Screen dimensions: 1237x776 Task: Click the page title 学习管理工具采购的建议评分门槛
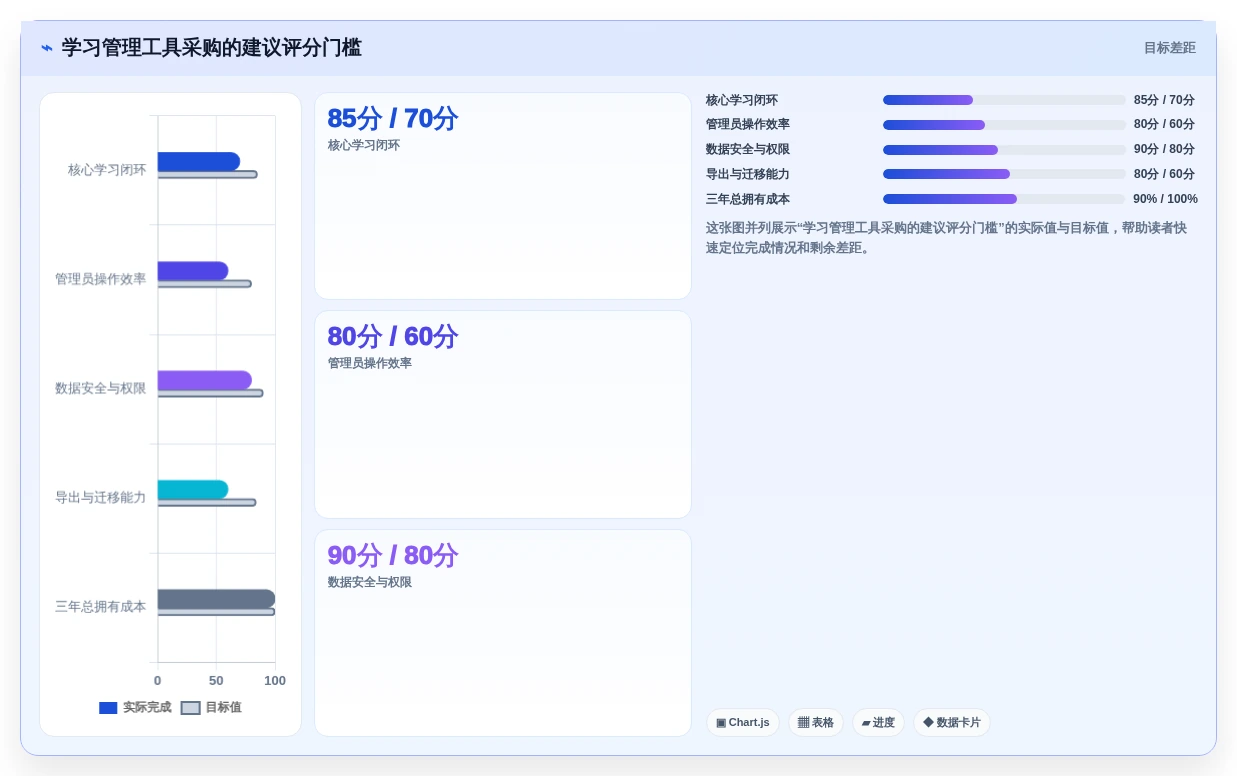click(211, 48)
